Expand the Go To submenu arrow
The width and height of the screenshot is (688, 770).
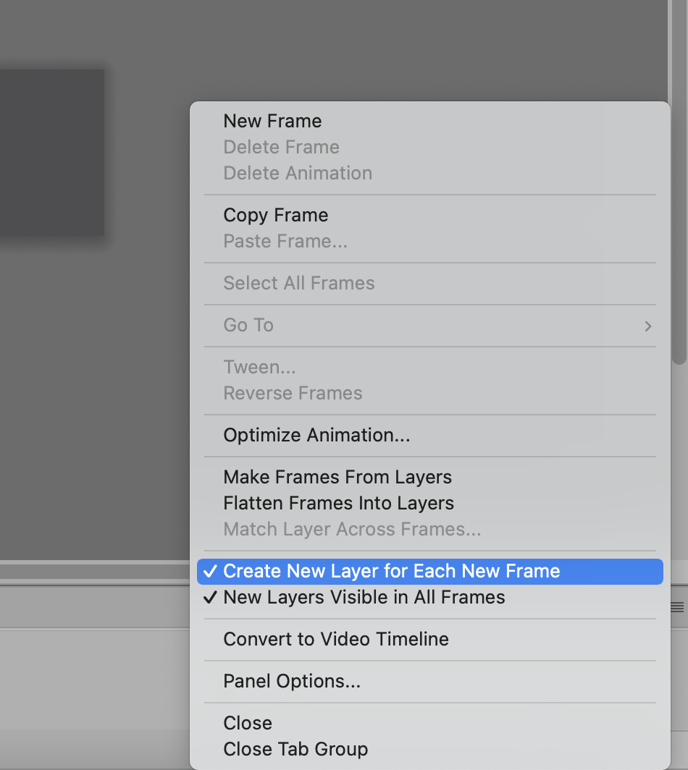(x=648, y=326)
